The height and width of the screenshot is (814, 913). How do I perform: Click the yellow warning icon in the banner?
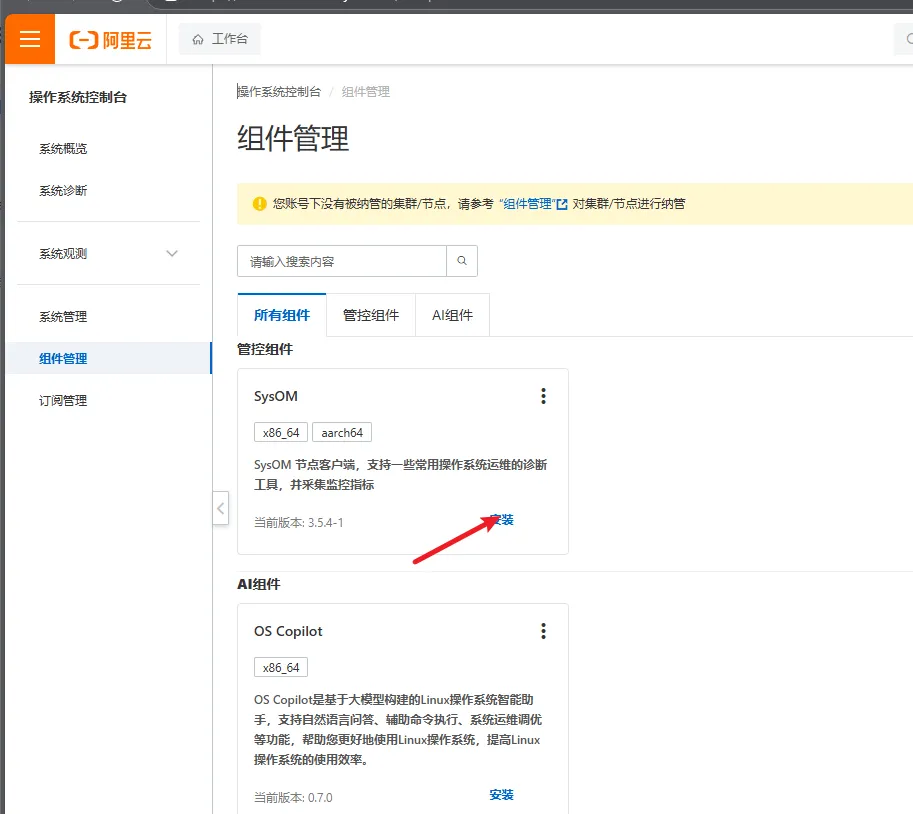tap(260, 204)
